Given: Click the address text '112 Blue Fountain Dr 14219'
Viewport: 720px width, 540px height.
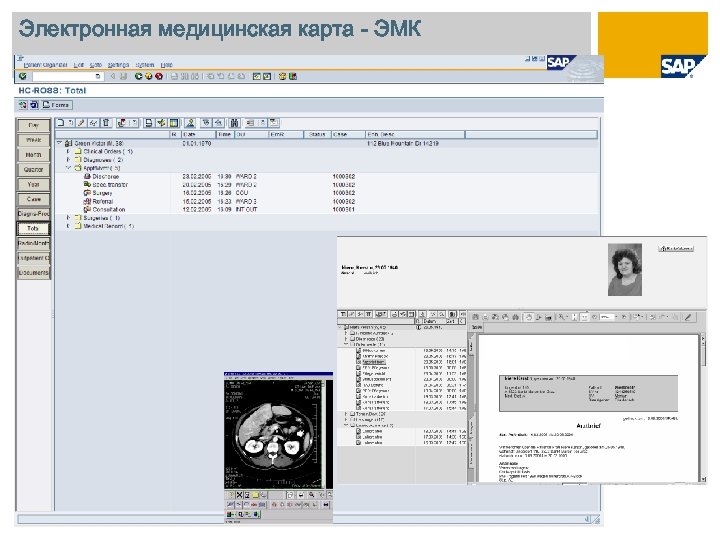Looking at the screenshot, I should tap(403, 143).
